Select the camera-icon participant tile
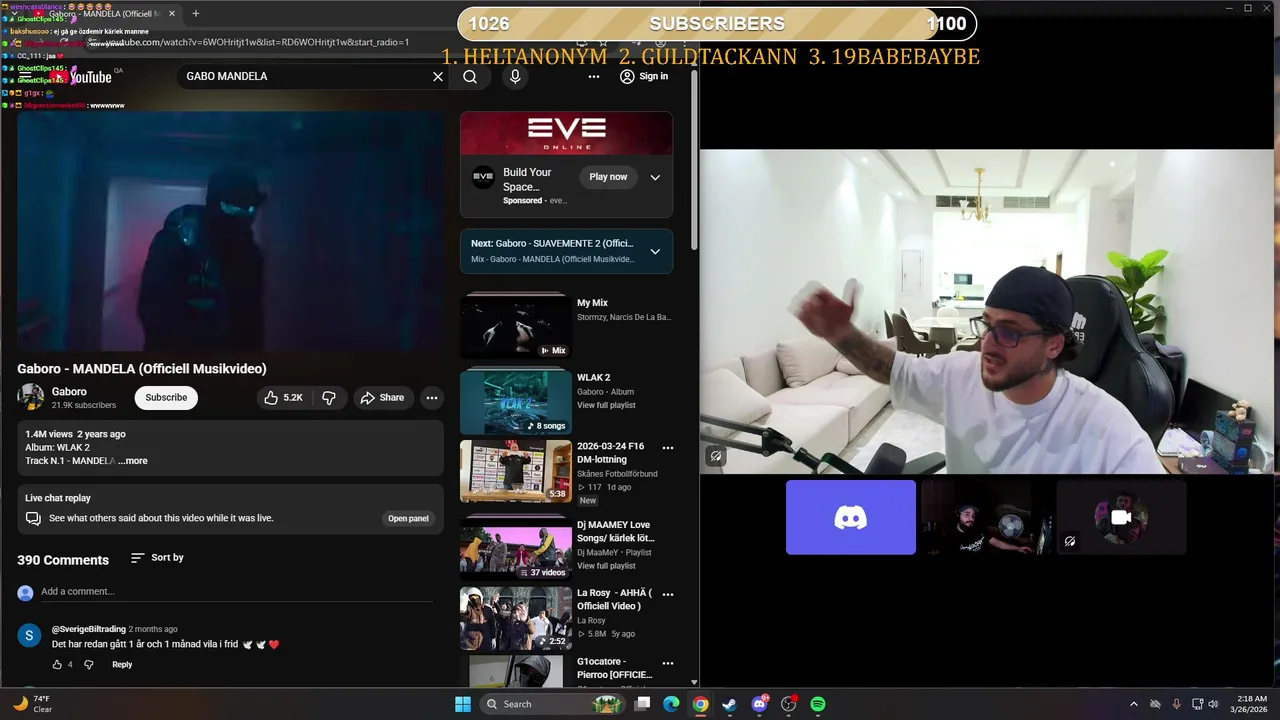Viewport: 1280px width, 720px height. point(1121,517)
